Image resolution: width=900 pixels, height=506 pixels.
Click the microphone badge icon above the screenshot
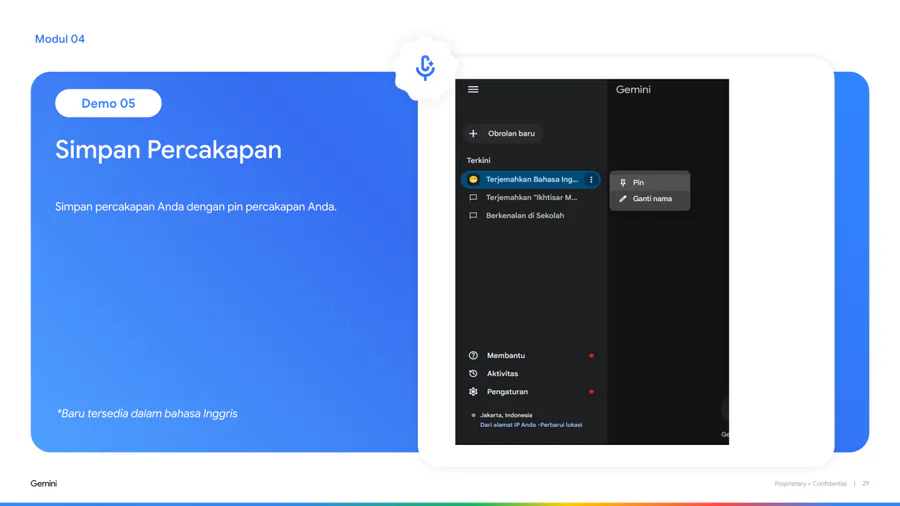point(425,67)
